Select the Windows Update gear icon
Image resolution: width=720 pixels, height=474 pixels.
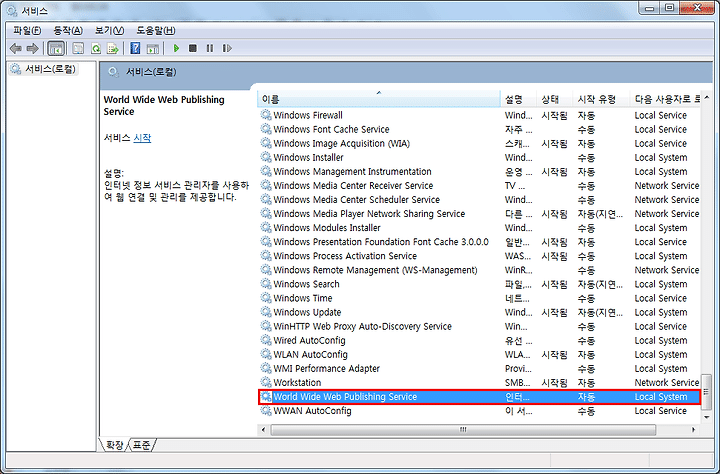(x=266, y=312)
